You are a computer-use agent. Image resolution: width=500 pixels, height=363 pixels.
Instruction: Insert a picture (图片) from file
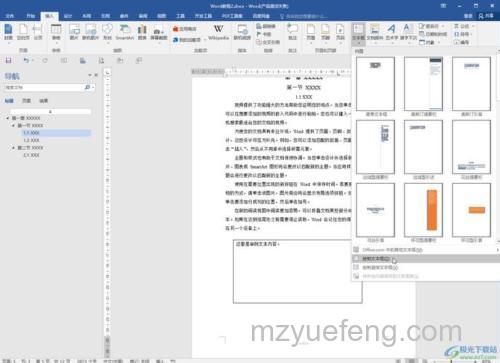pyautogui.click(x=74, y=32)
